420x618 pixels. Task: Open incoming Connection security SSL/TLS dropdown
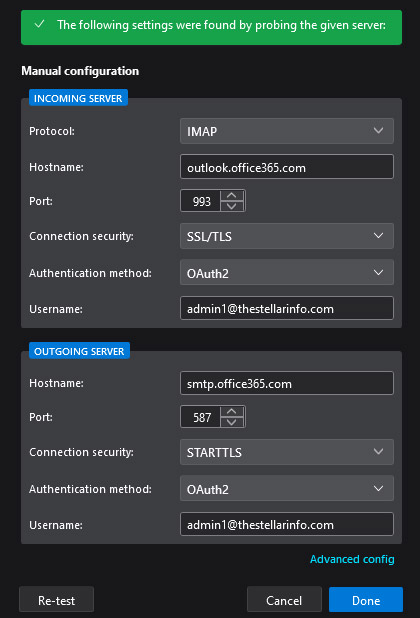pos(287,236)
